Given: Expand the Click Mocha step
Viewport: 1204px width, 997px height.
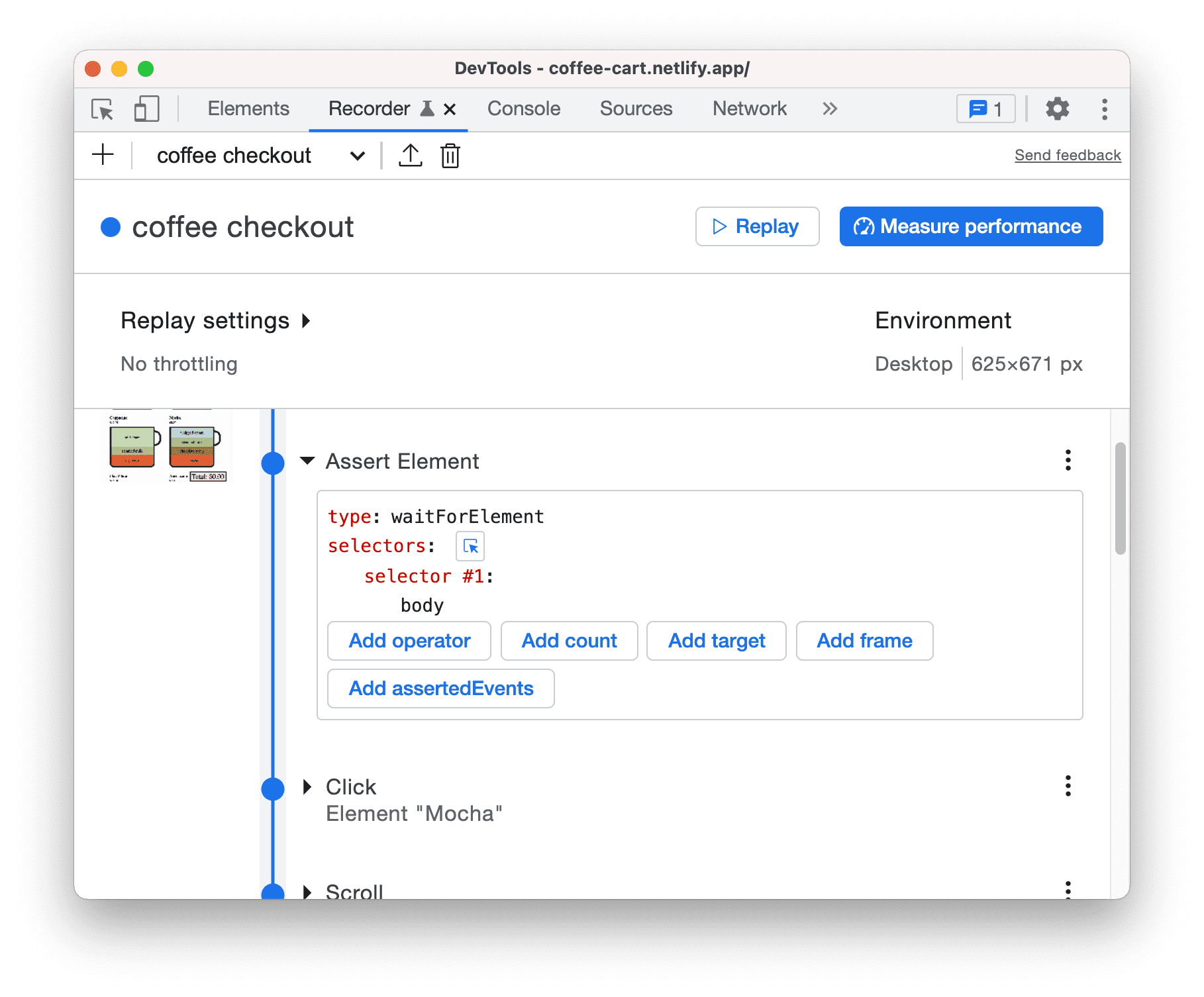Looking at the screenshot, I should [308, 787].
